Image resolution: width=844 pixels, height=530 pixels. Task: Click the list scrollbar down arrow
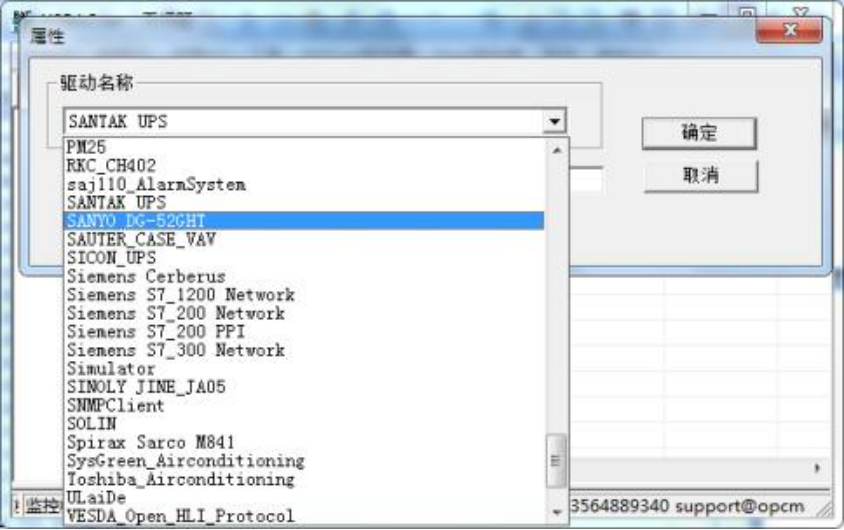(x=557, y=512)
